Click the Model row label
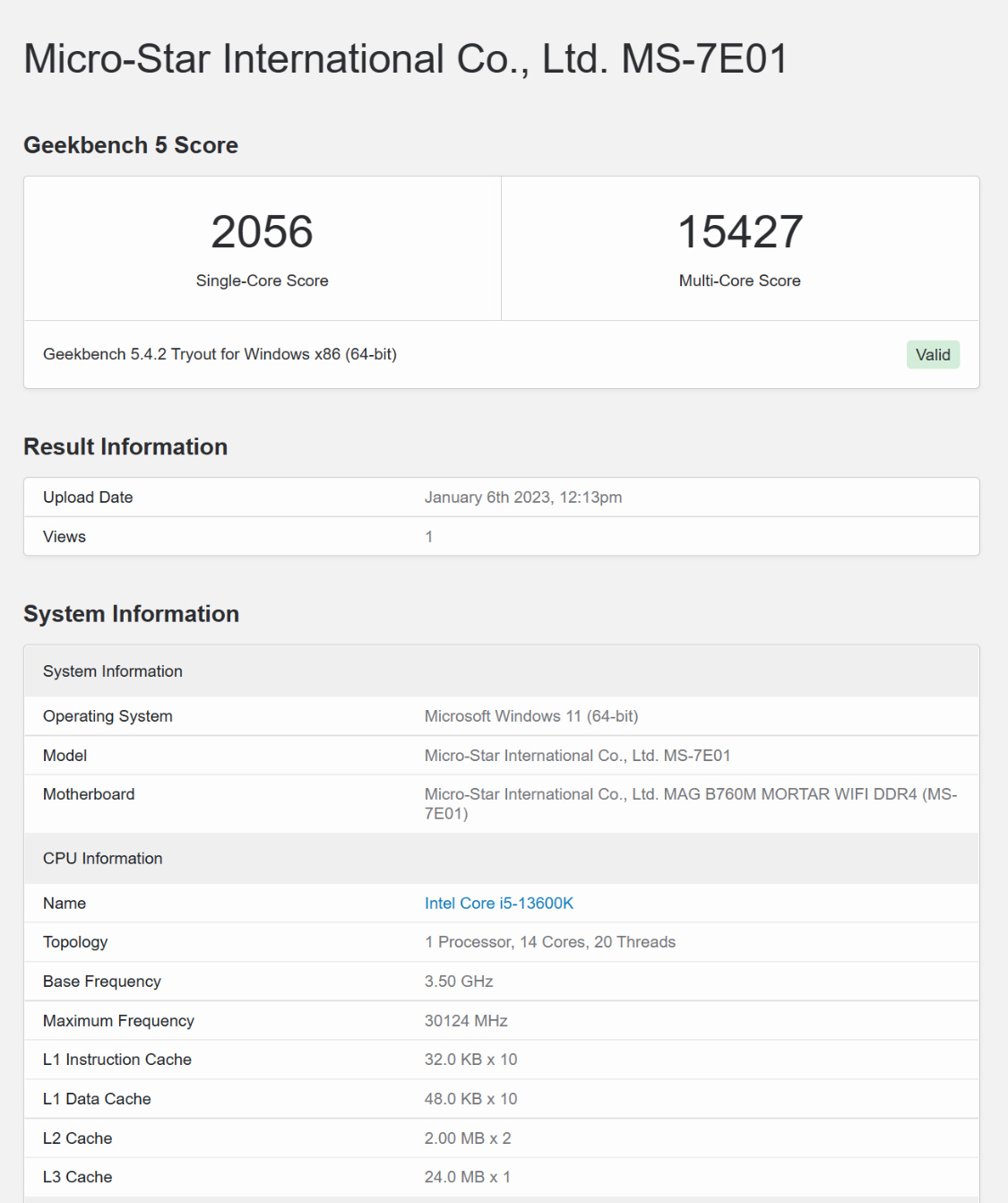 tap(65, 756)
